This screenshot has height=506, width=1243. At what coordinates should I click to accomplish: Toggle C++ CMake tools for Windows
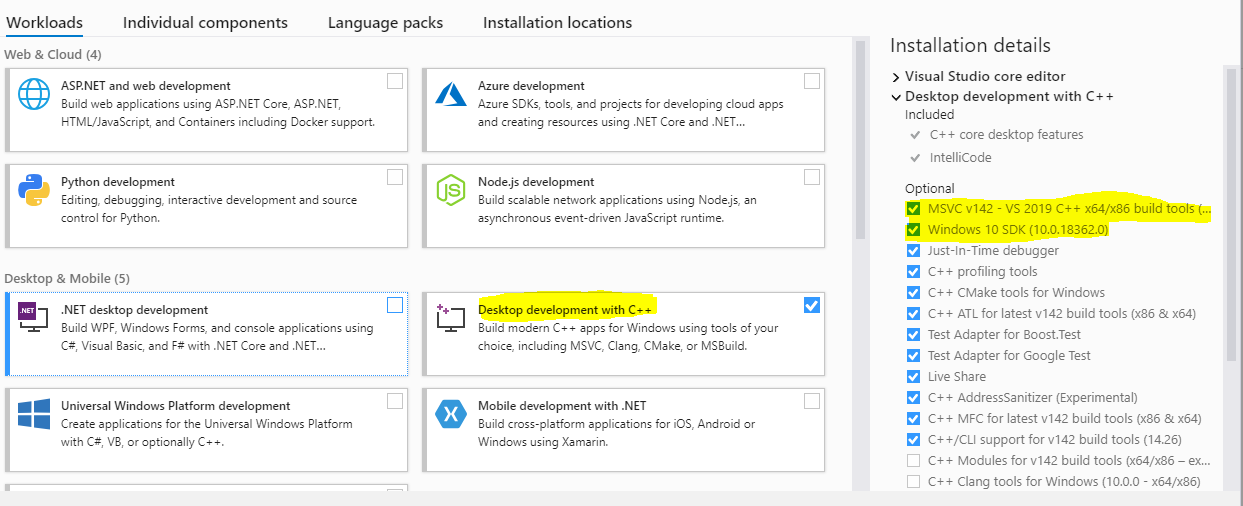913,293
